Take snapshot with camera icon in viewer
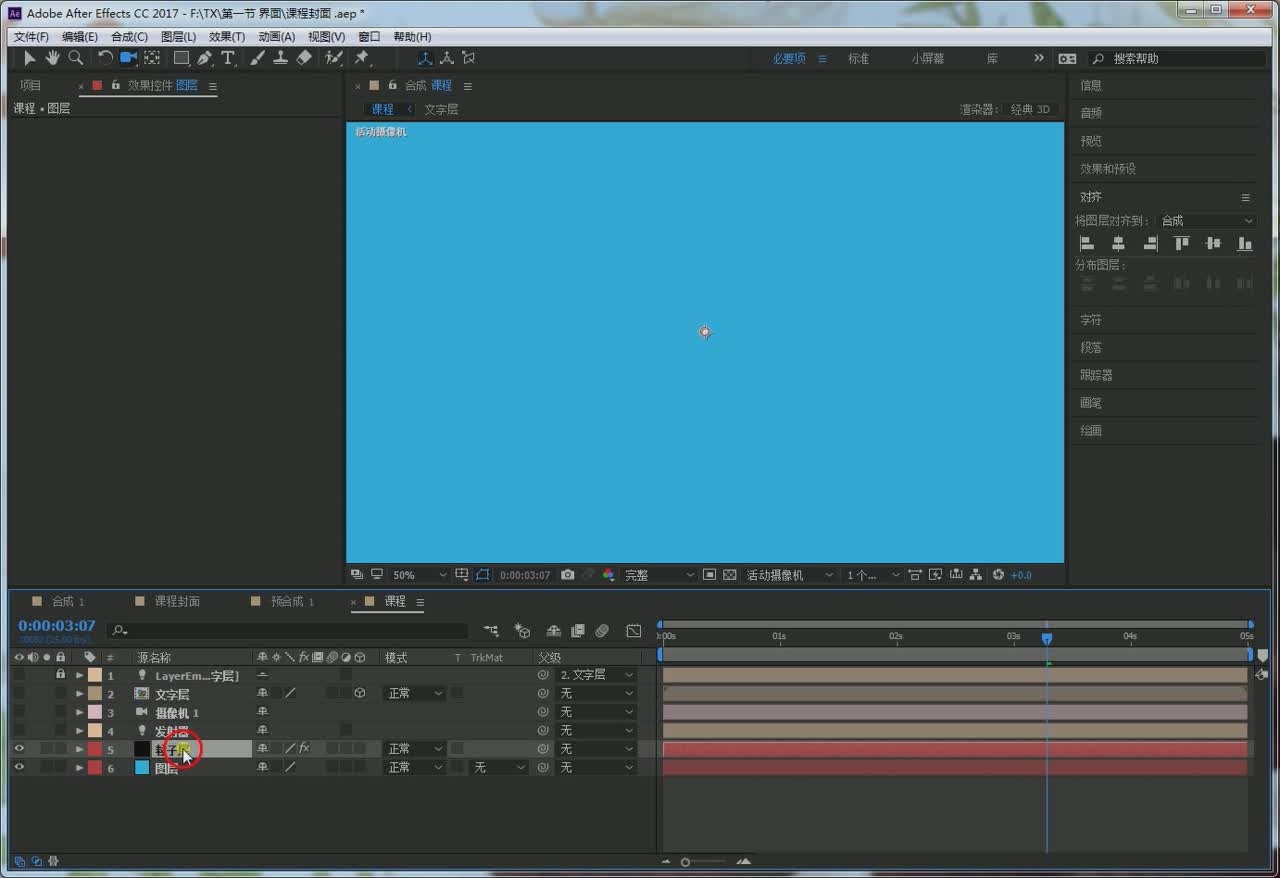Image resolution: width=1280 pixels, height=878 pixels. 568,575
